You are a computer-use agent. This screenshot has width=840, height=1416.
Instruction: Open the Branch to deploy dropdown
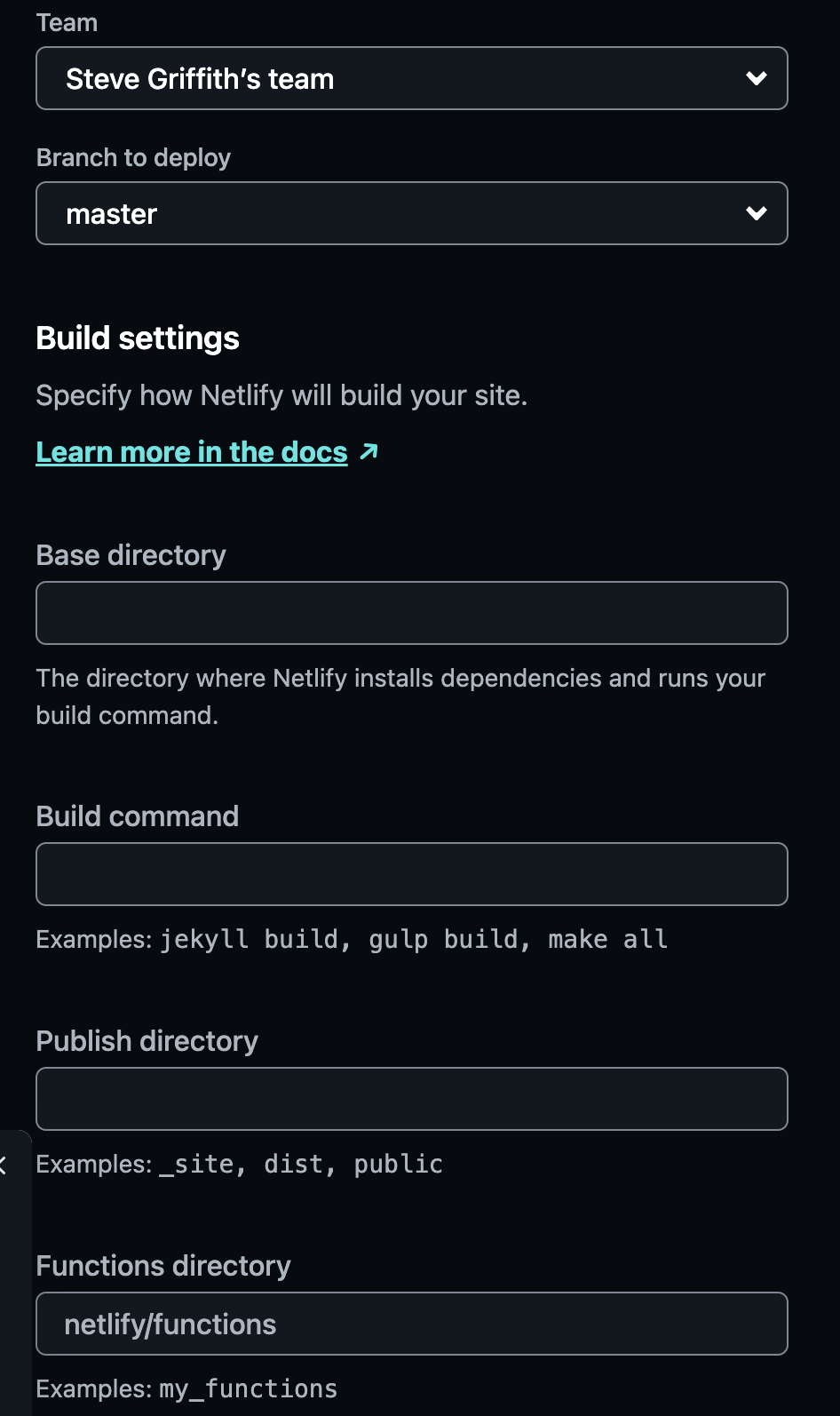411,213
